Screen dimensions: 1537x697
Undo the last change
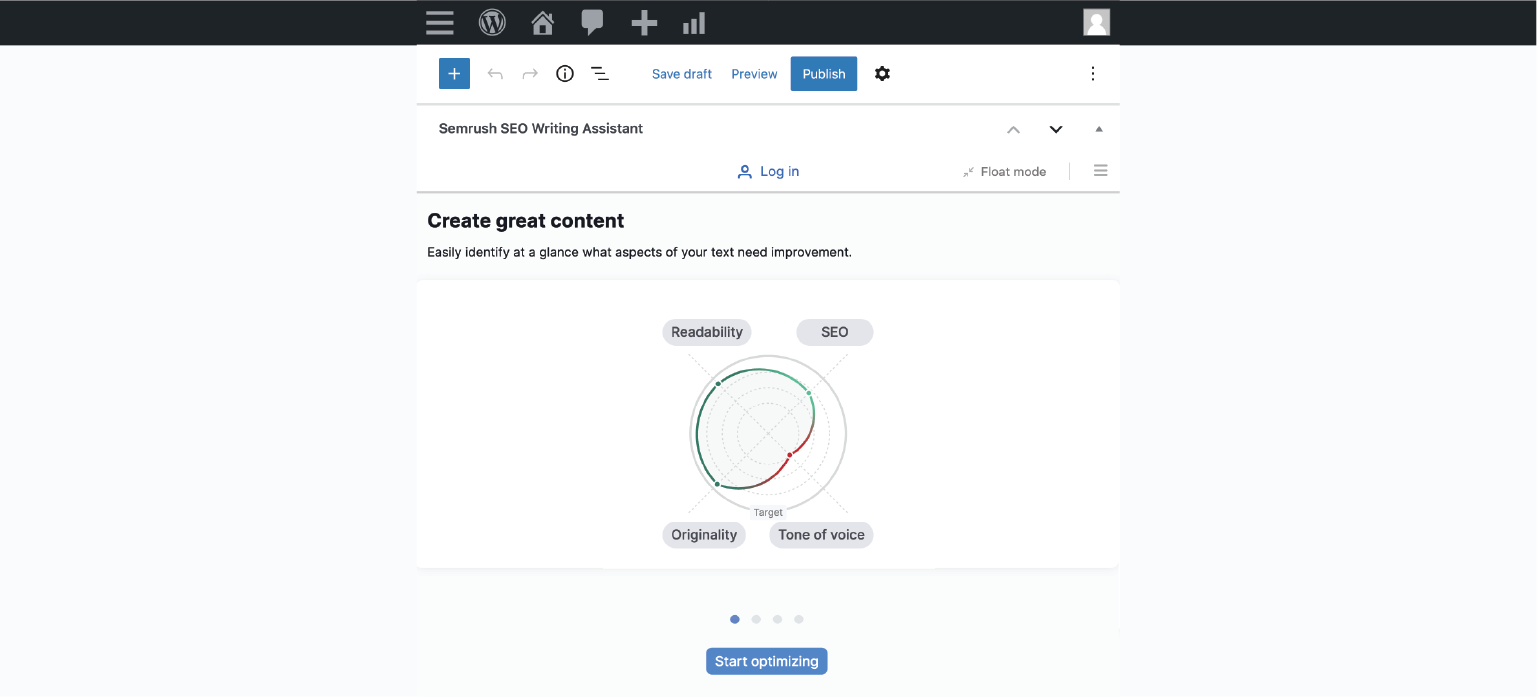click(495, 74)
